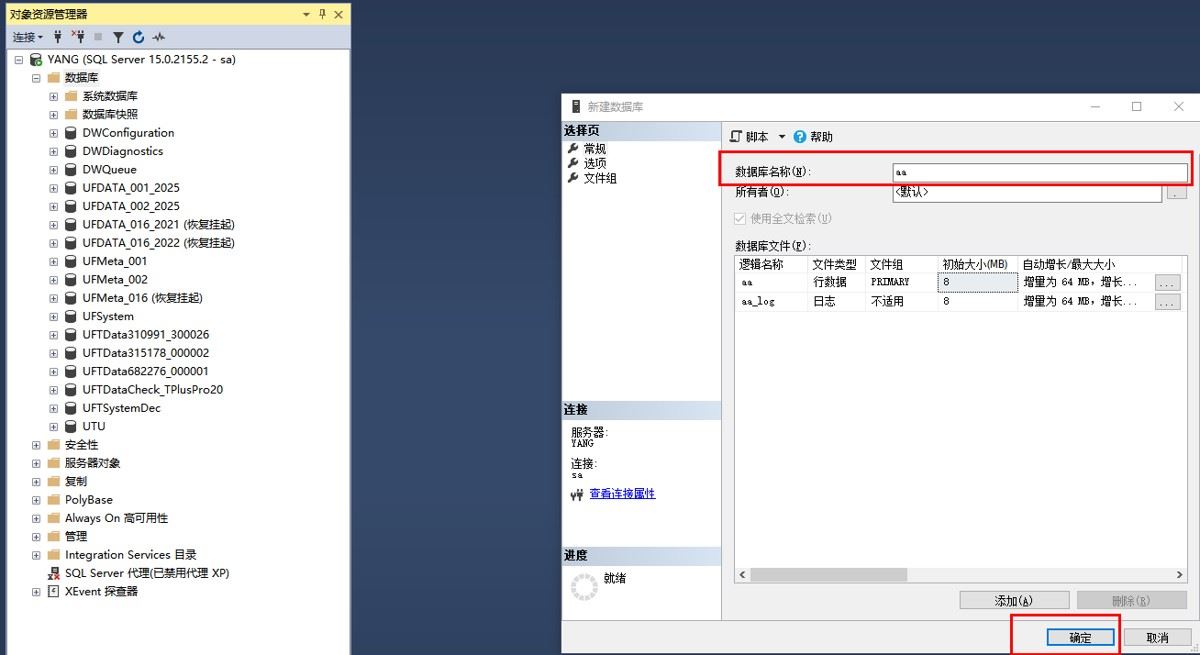
Task: Click the initial size cell of aa row
Action: pos(977,283)
